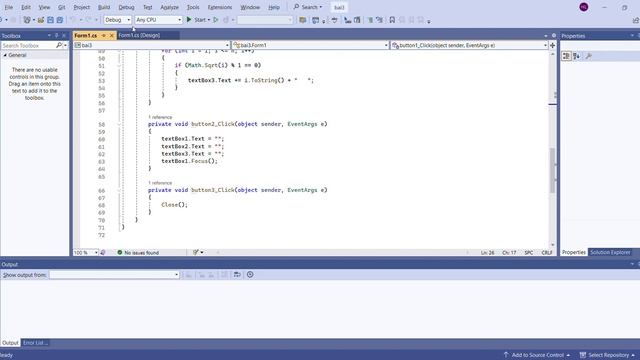Open the Edit menu

pos(26,7)
